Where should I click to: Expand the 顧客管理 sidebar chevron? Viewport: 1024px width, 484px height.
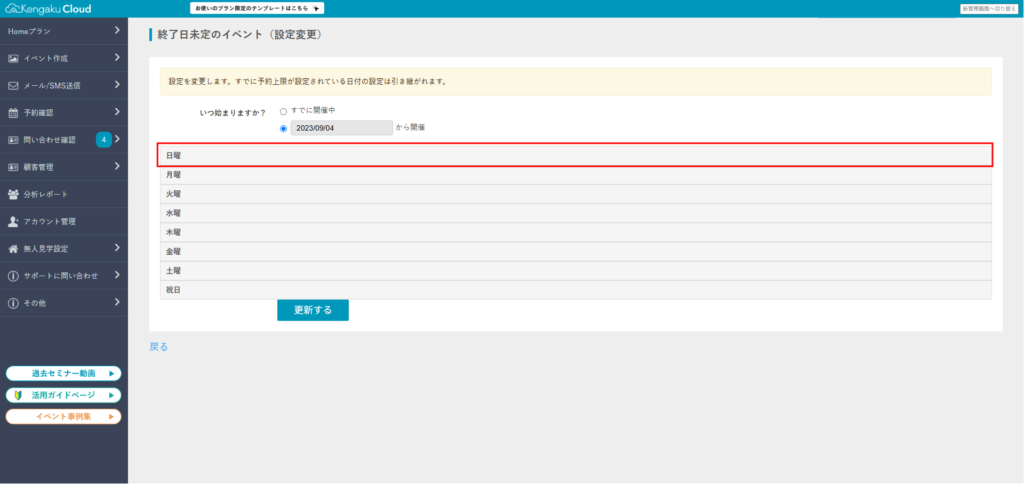117,167
